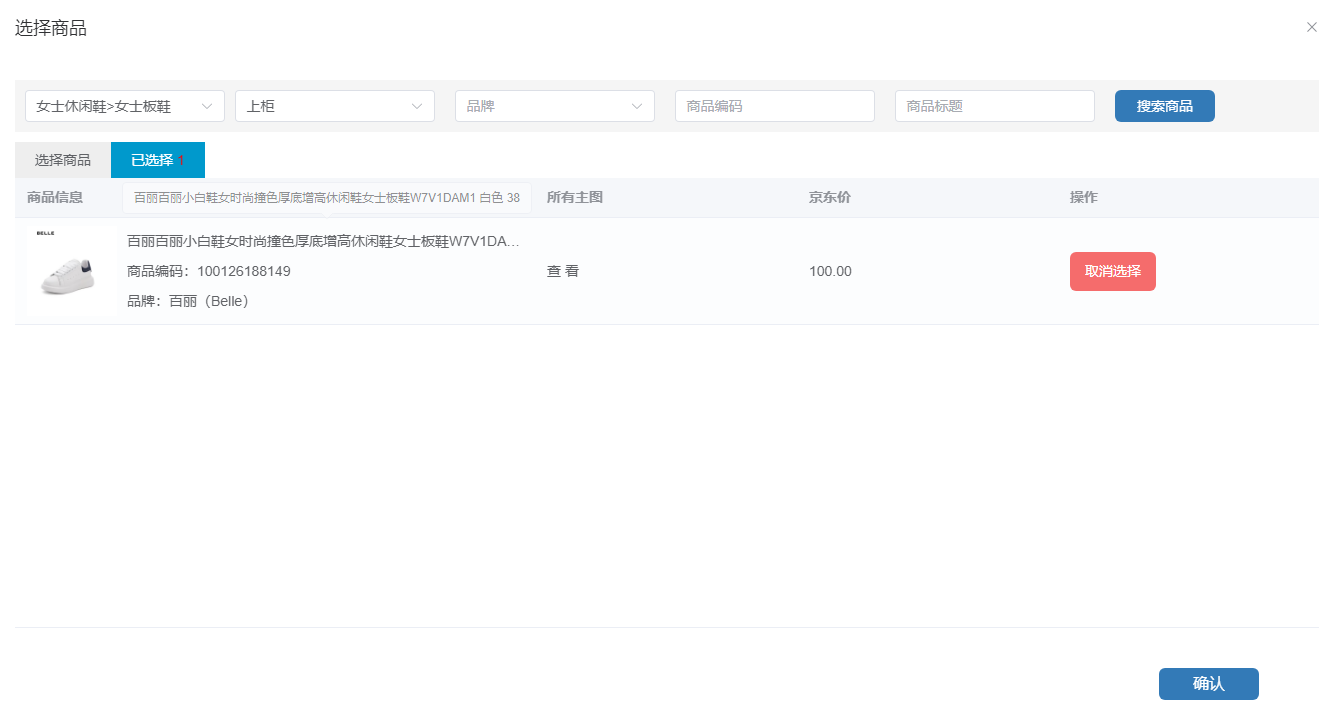The width and height of the screenshot is (1325, 707).
Task: Open 查看 to view all main images
Action: (x=562, y=271)
